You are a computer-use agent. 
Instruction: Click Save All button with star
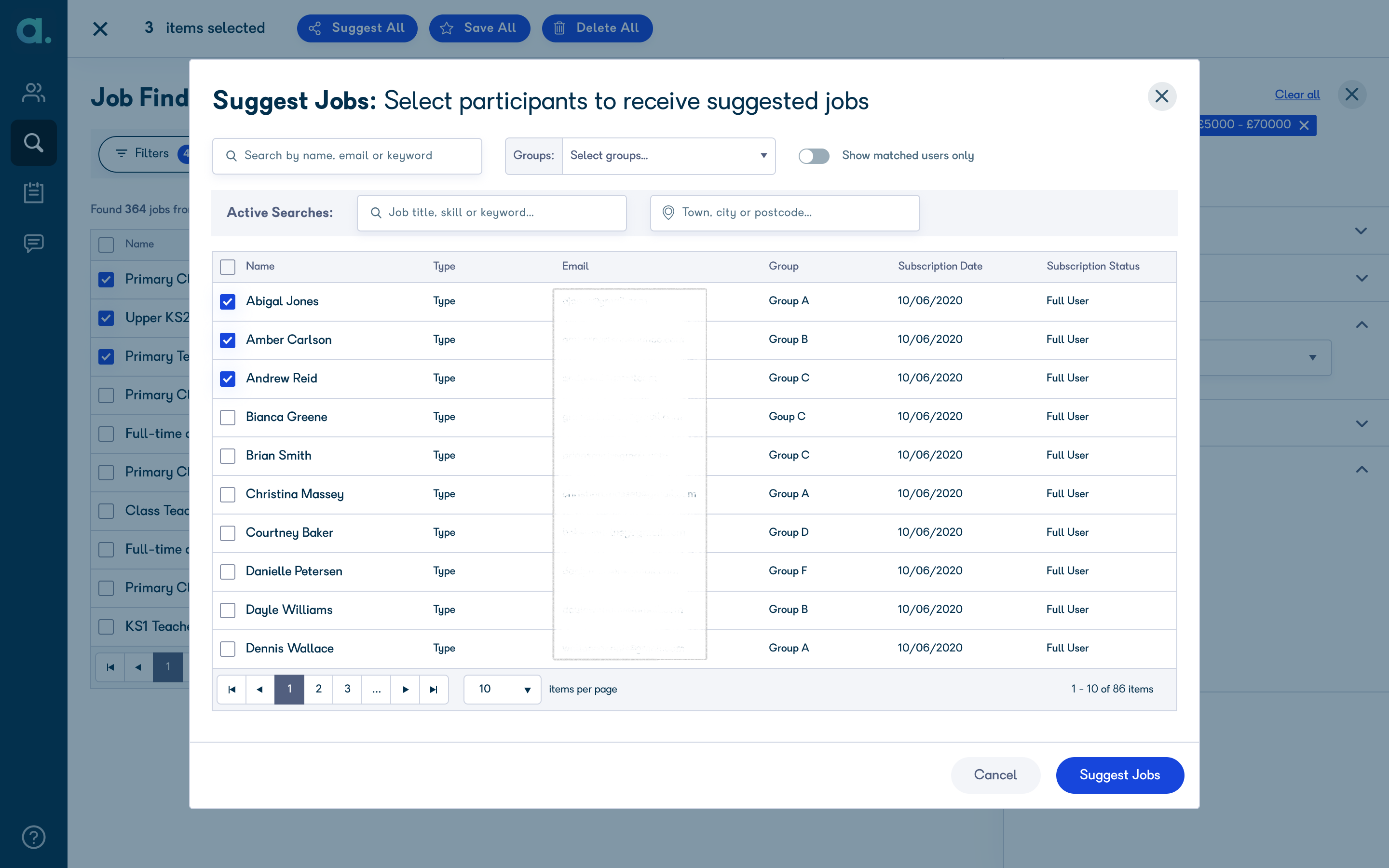(479, 28)
